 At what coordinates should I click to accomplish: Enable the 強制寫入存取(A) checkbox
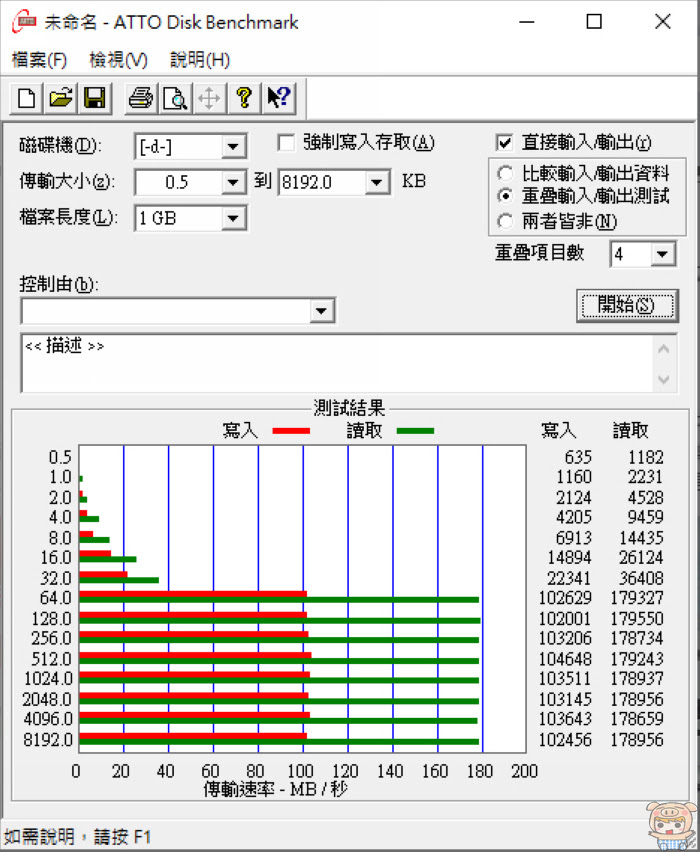click(x=286, y=143)
